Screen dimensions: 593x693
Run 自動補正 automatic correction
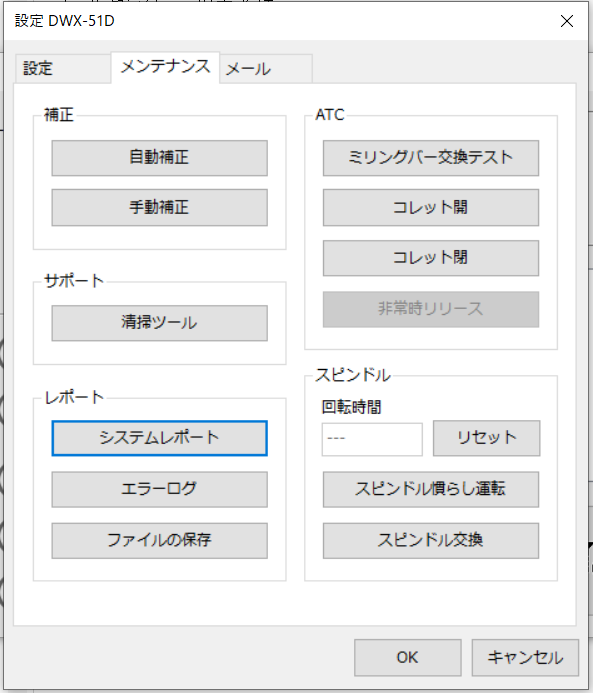point(160,158)
